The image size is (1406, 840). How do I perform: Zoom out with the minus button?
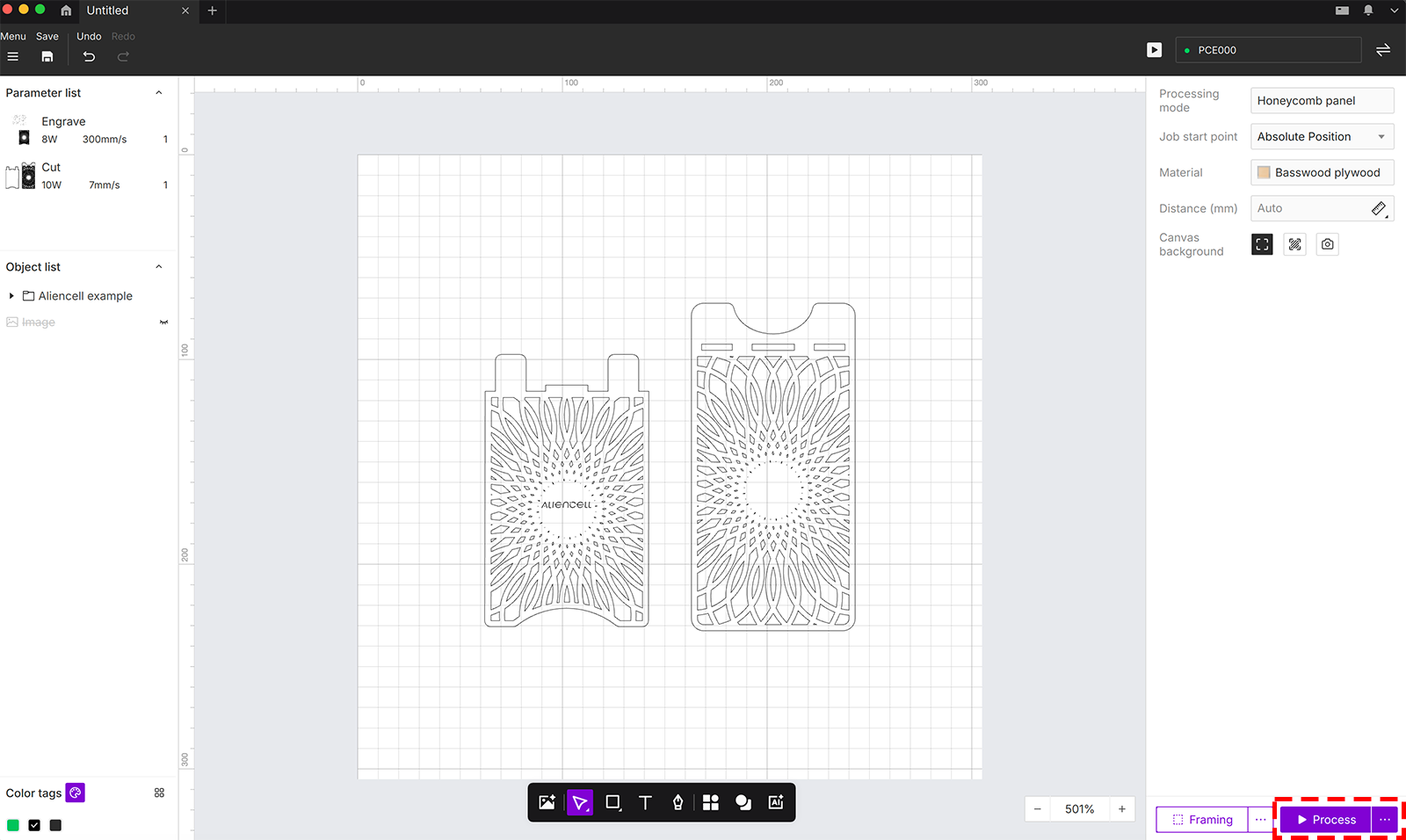pos(1037,809)
